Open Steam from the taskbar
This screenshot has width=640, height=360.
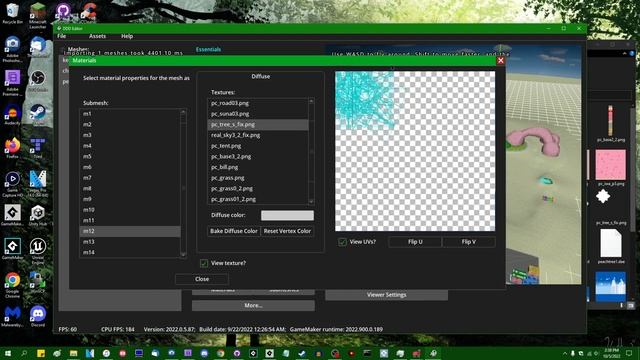pos(302,353)
